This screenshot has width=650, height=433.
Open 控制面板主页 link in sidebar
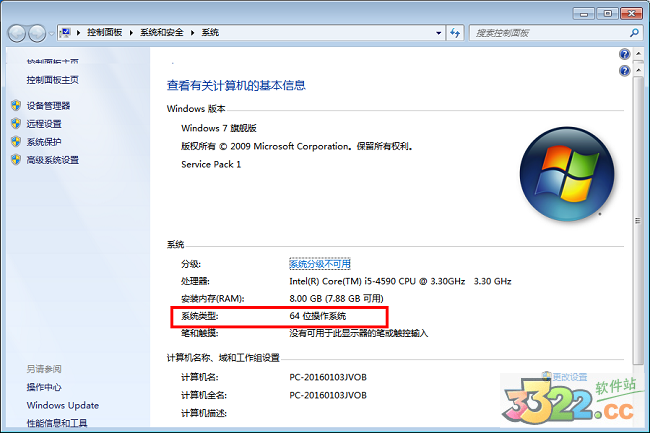53,80
